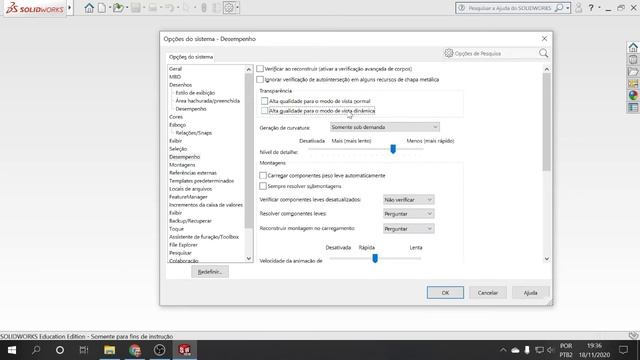
Task: Click the grayed Save icon in toolbar
Action: [x=136, y=8]
